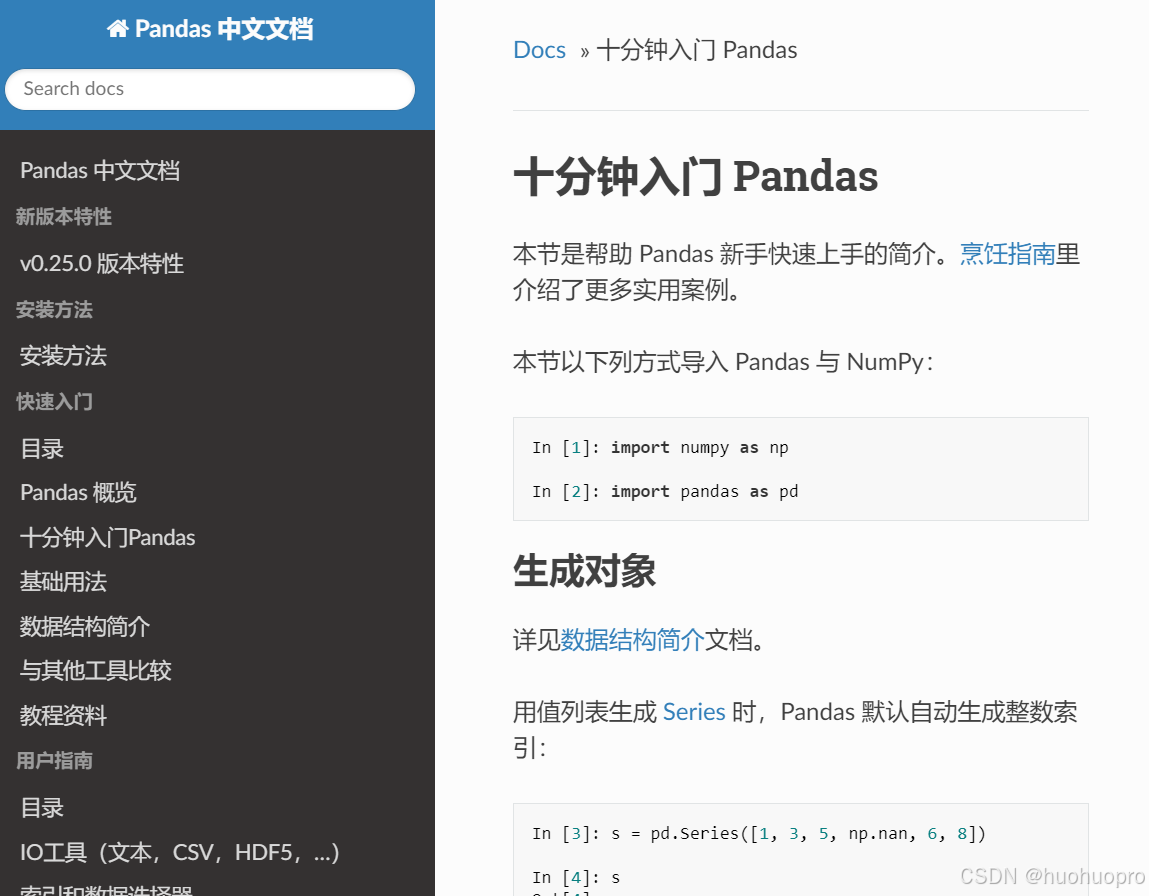This screenshot has height=896, width=1149.
Task: Click the 生成对象 section heading
Action: [585, 571]
